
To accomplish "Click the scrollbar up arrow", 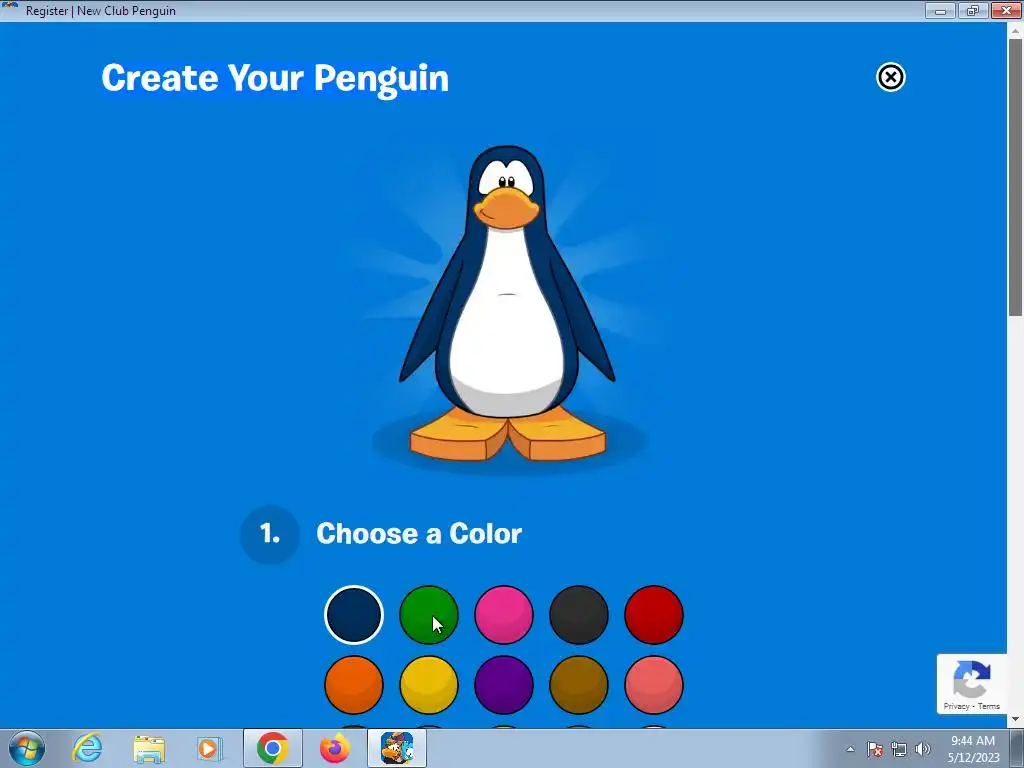I will click(x=1016, y=29).
